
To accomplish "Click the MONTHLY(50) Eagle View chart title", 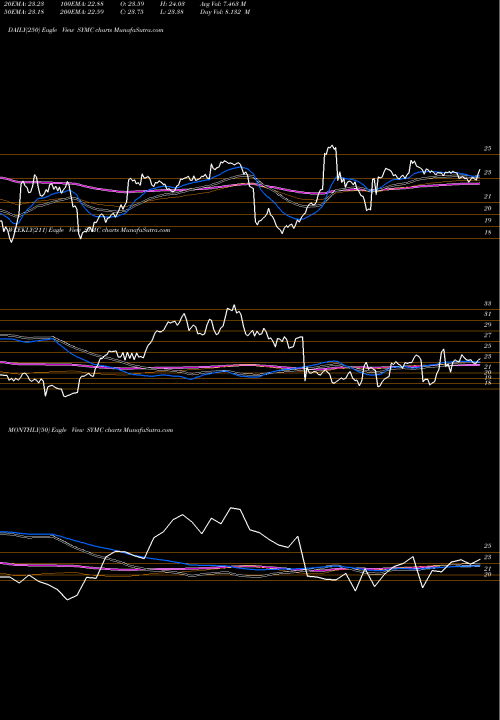I will pyautogui.click(x=90, y=430).
